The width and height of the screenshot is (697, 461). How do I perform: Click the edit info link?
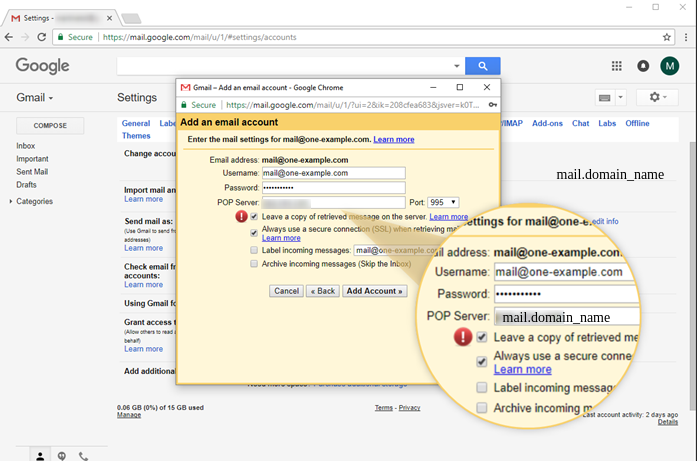point(605,221)
